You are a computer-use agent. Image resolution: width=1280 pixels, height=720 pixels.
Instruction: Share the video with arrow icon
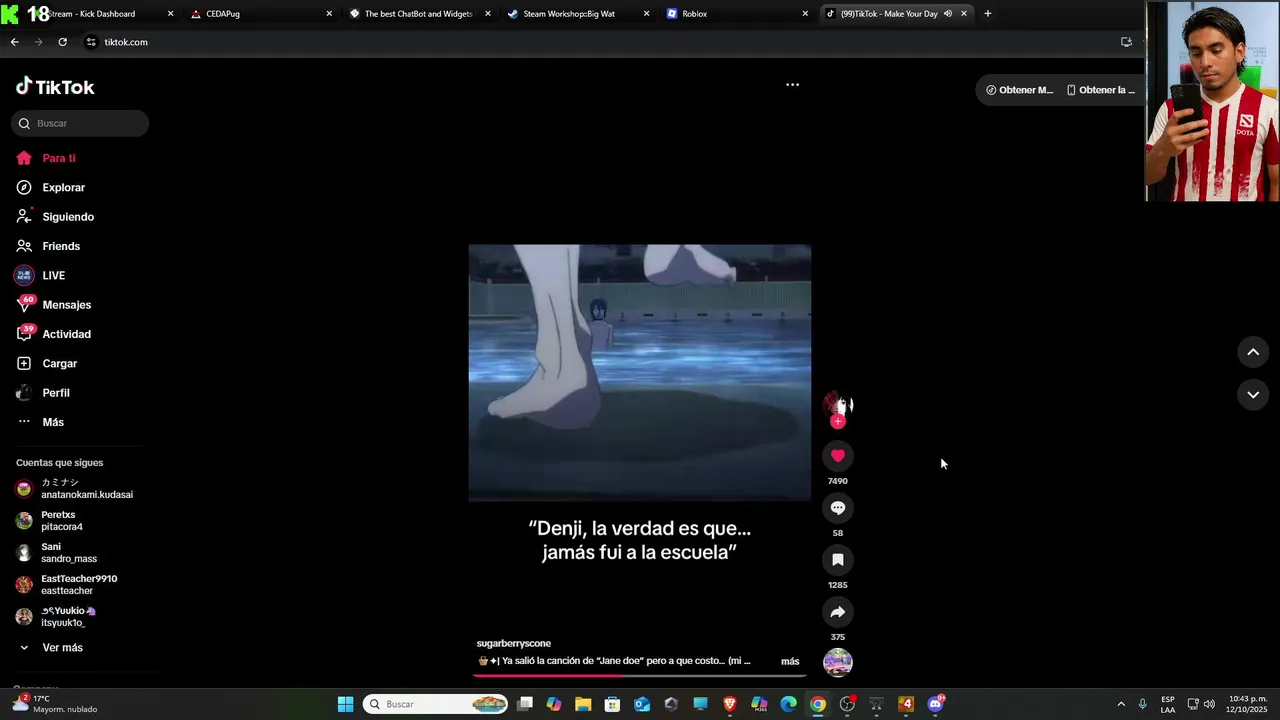(x=838, y=612)
